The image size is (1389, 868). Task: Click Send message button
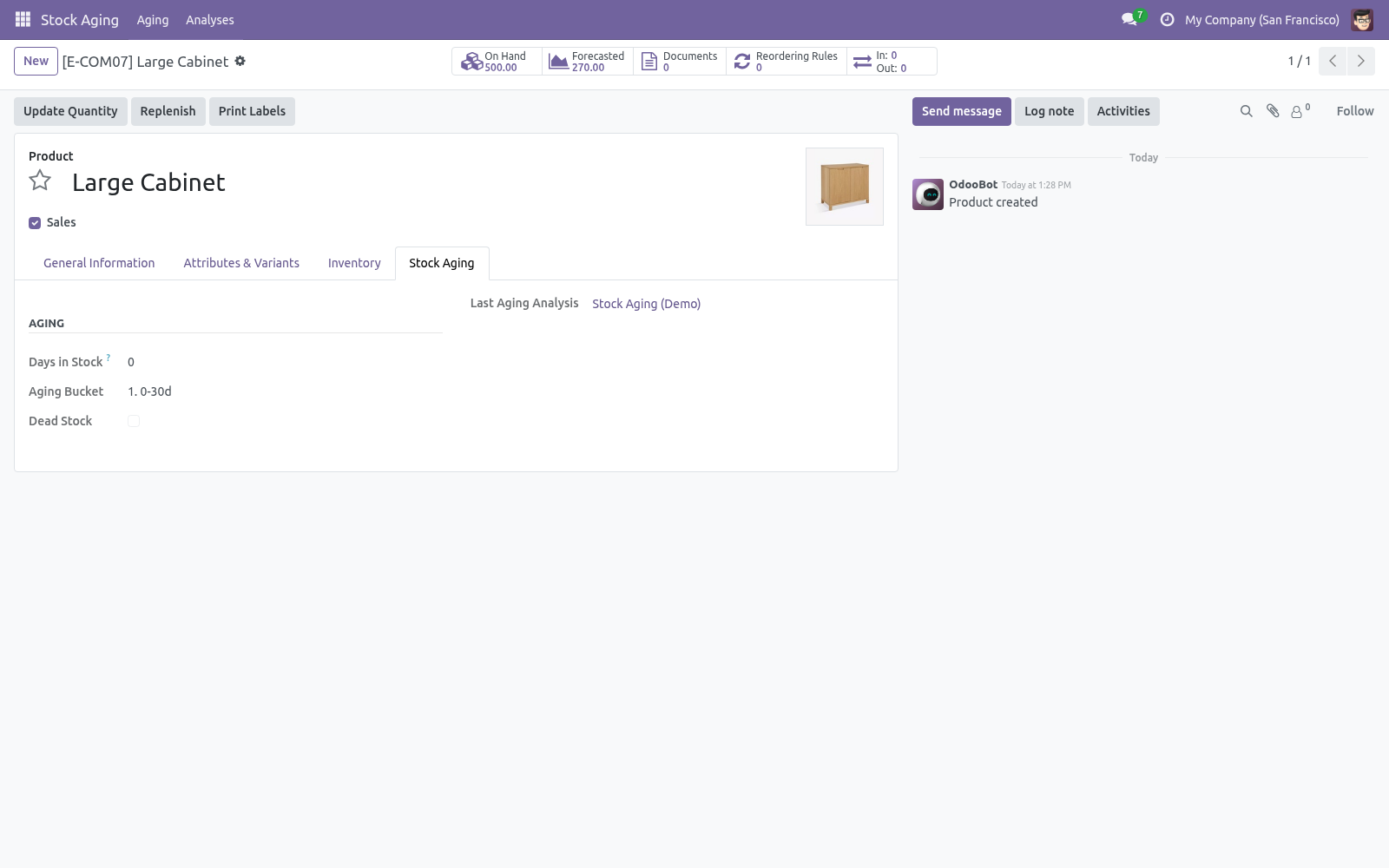962,111
